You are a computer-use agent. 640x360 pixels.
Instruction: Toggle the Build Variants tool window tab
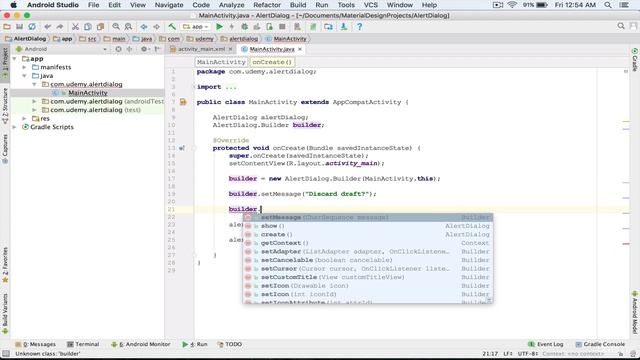5,313
